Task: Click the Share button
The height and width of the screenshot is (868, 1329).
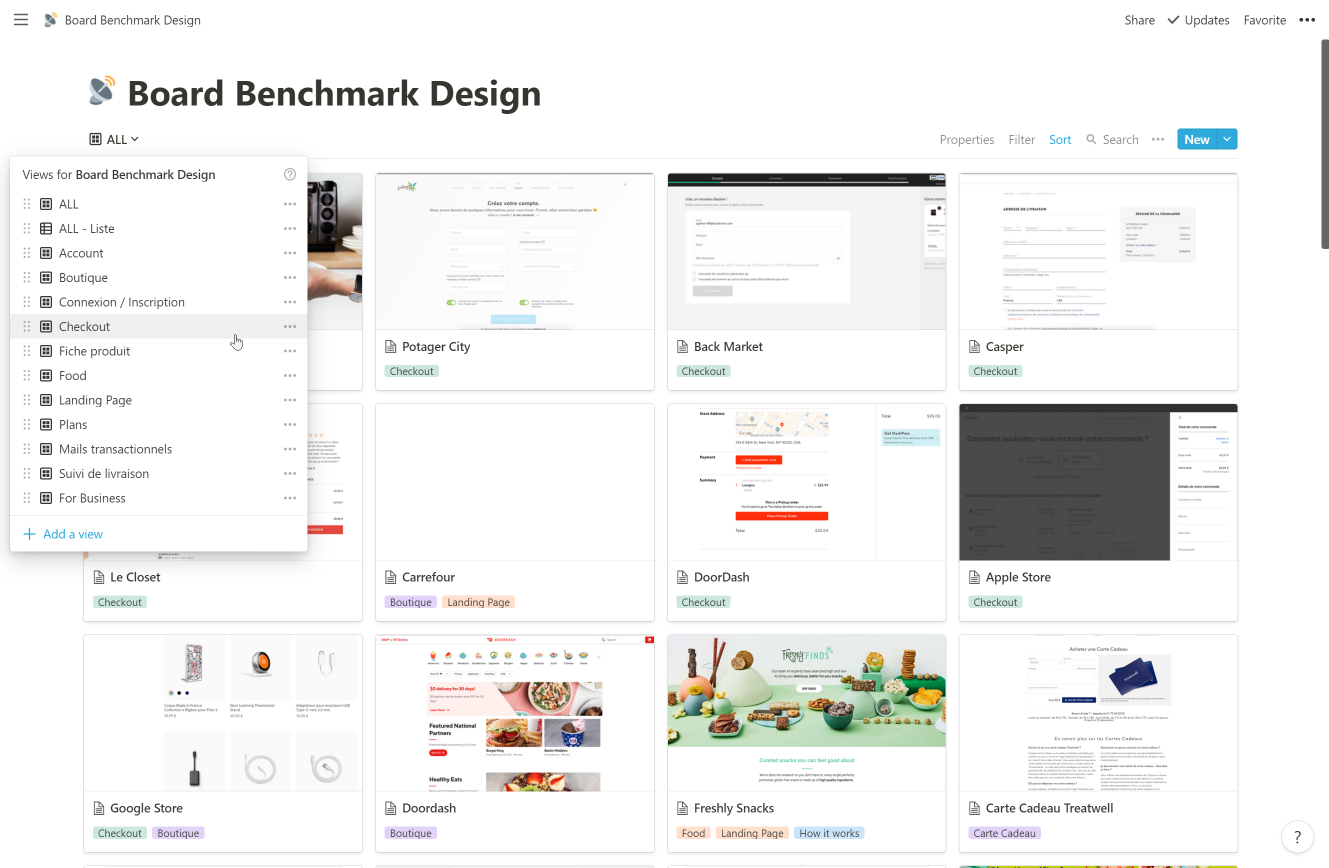Action: click(1139, 20)
